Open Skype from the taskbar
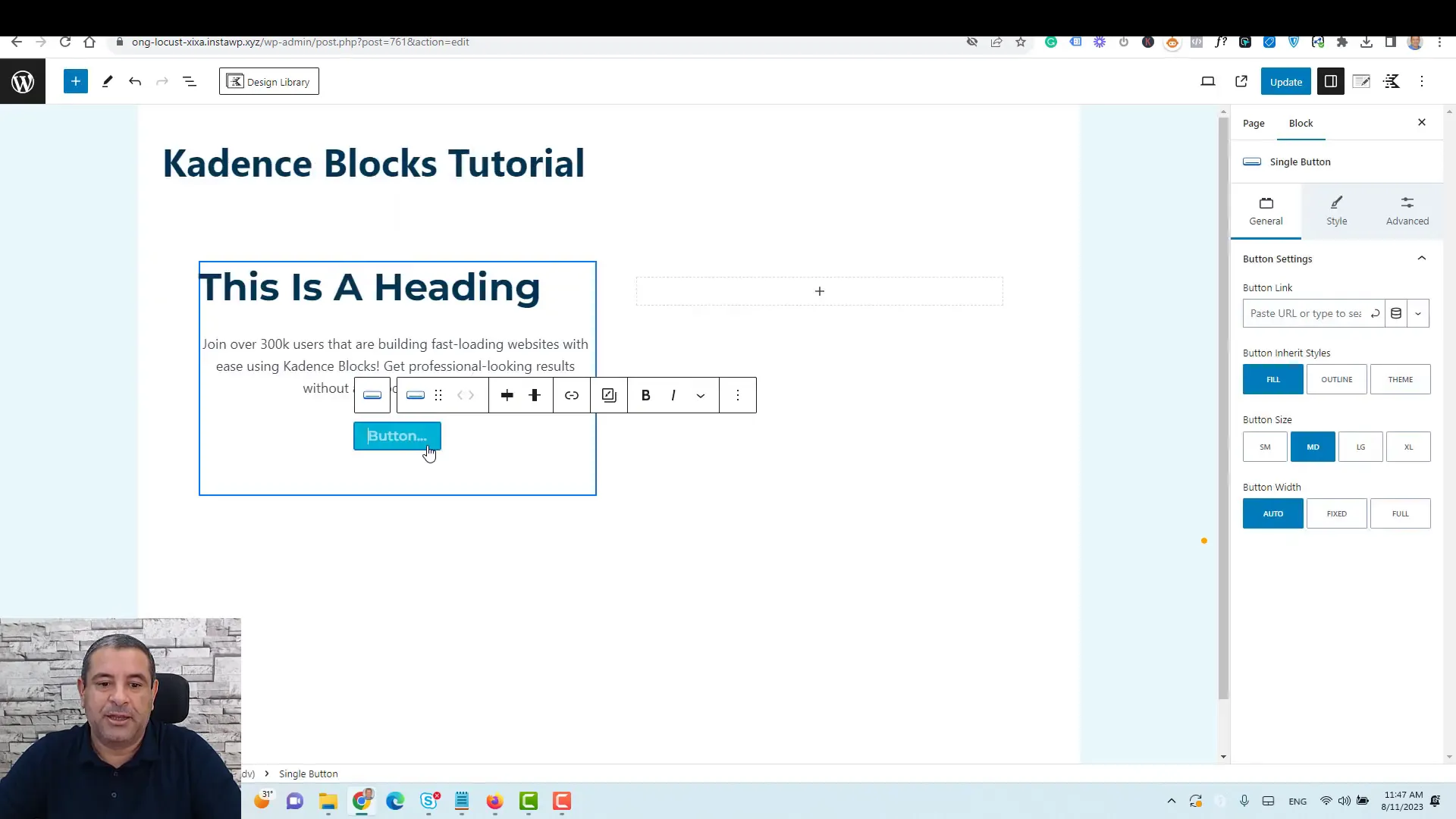The height and width of the screenshot is (819, 1456). coord(429,801)
